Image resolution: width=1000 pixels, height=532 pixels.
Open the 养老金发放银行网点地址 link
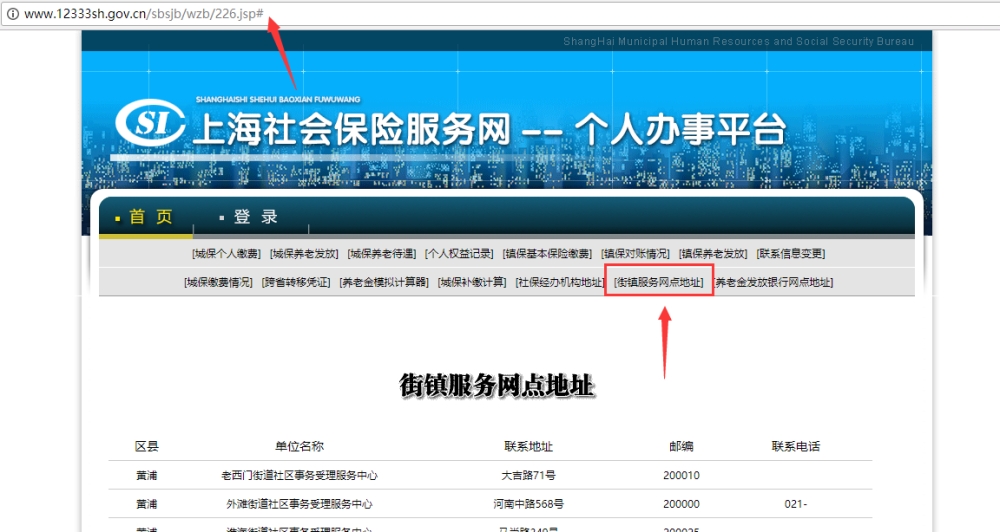click(773, 283)
